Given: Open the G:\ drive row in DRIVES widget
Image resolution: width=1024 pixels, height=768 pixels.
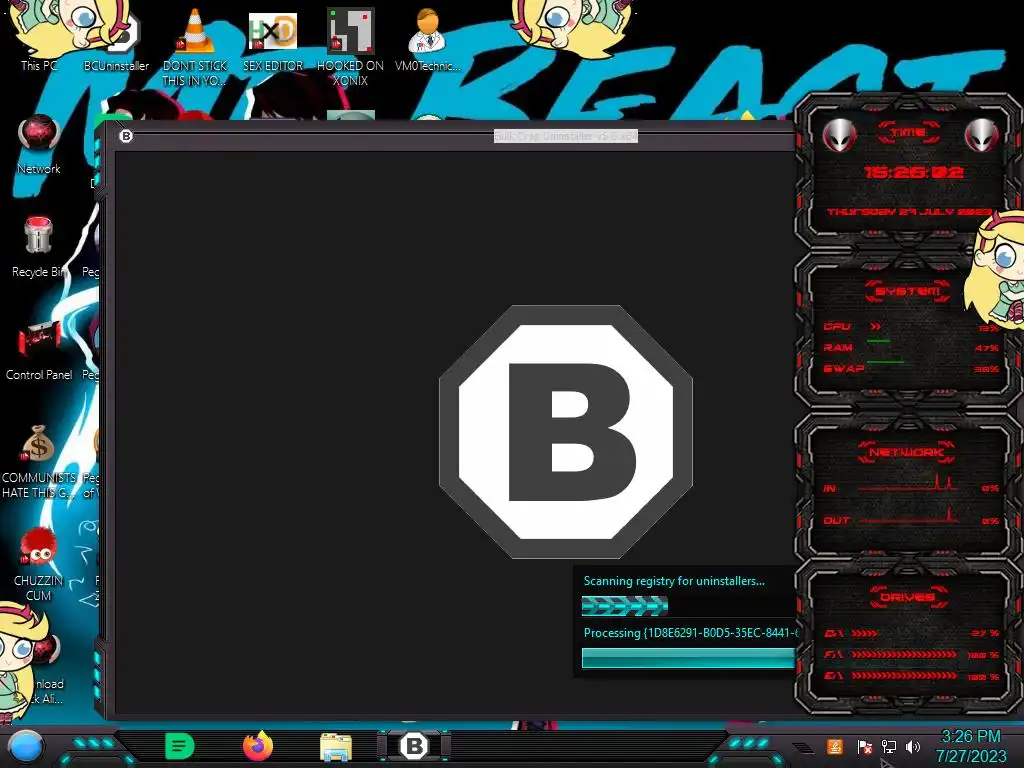Looking at the screenshot, I should [911, 676].
